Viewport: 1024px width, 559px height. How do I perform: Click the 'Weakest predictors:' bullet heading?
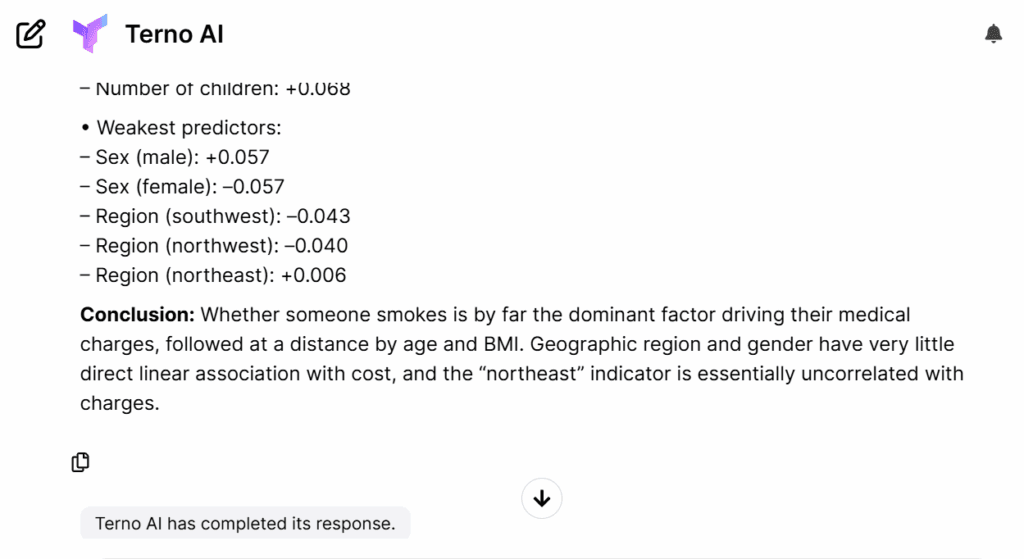pos(189,128)
